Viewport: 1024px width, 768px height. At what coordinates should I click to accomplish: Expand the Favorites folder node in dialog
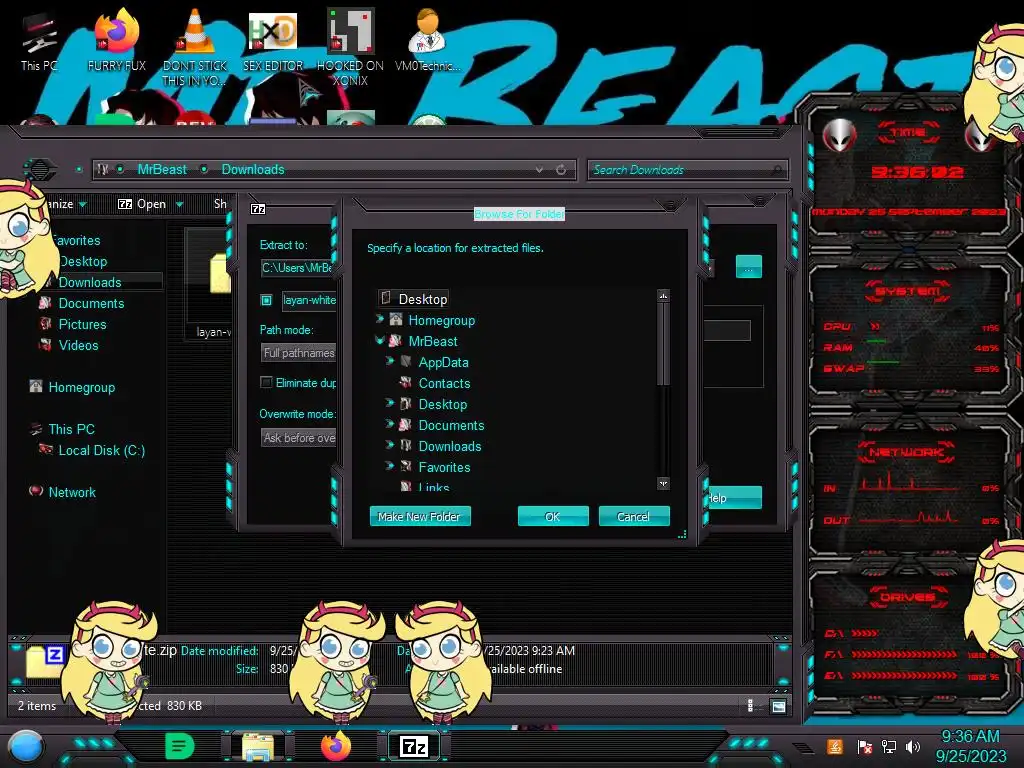coord(390,466)
